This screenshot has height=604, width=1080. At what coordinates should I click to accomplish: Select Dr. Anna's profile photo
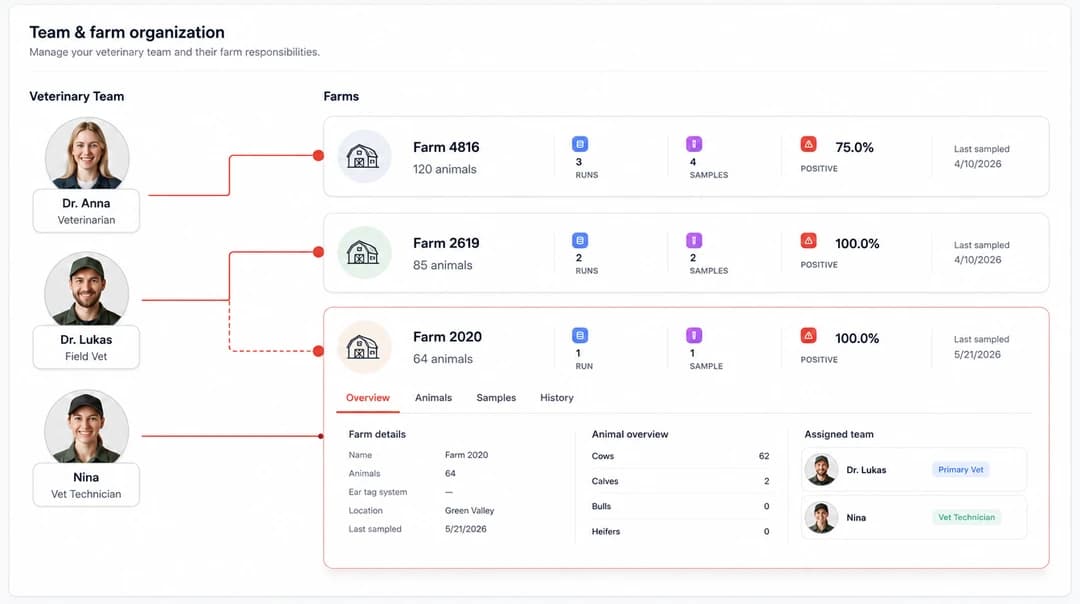click(x=87, y=154)
